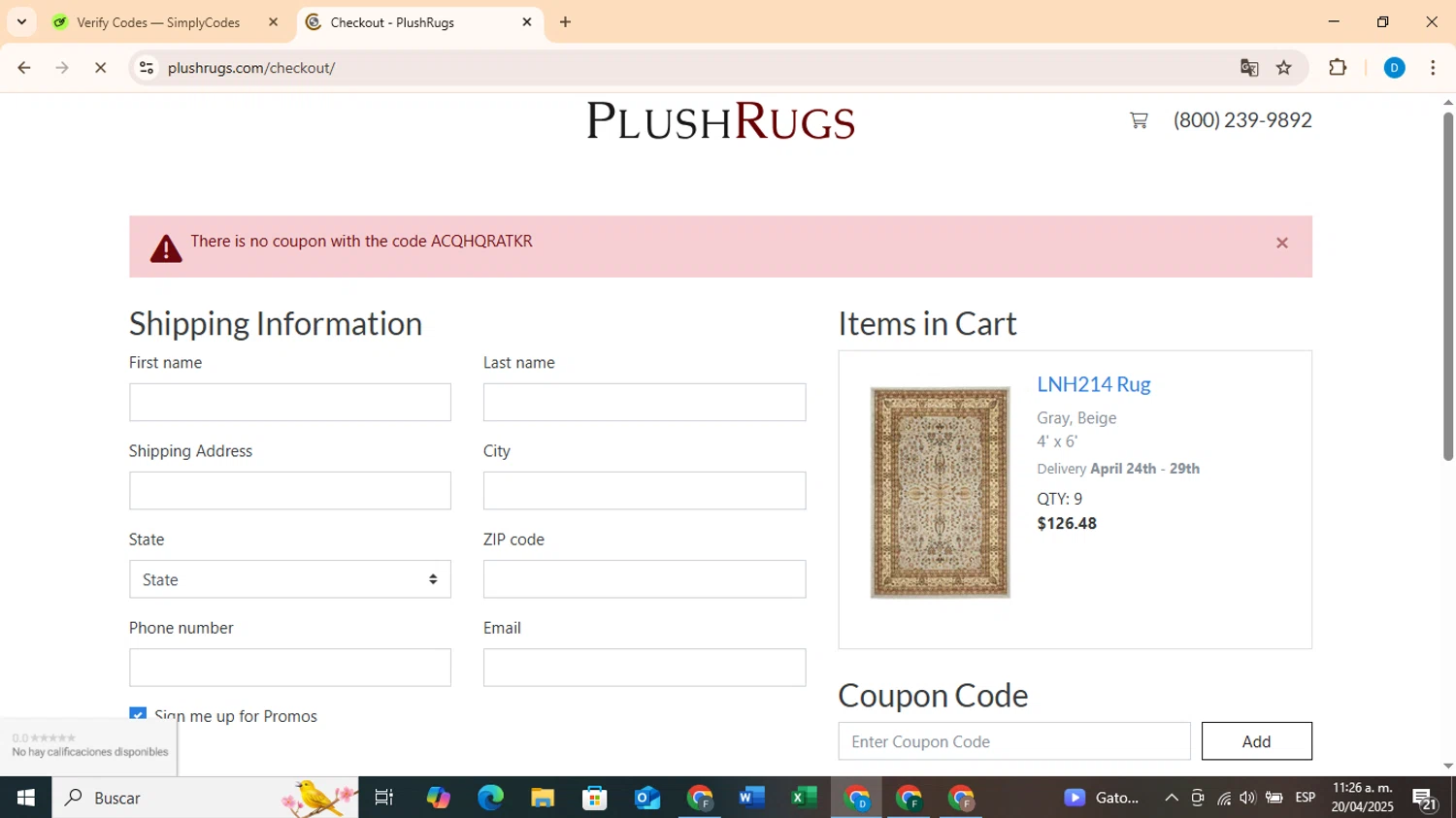This screenshot has height=818, width=1456.
Task: Switch to the Gato... taskbar app
Action: point(1102,798)
